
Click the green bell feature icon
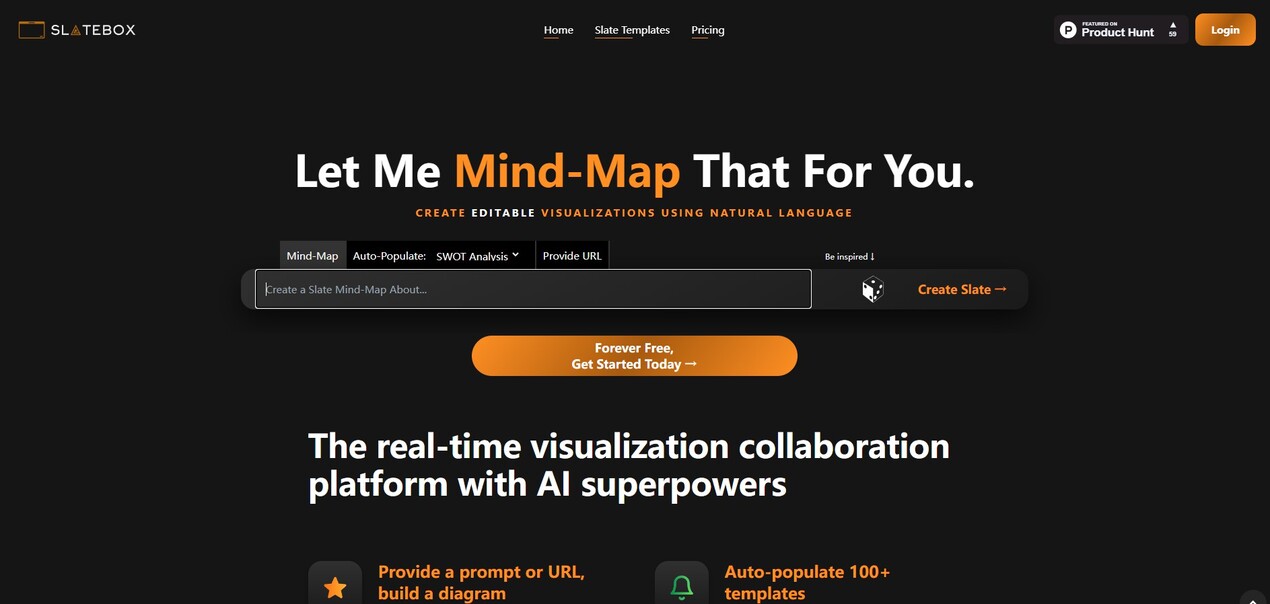[681, 587]
